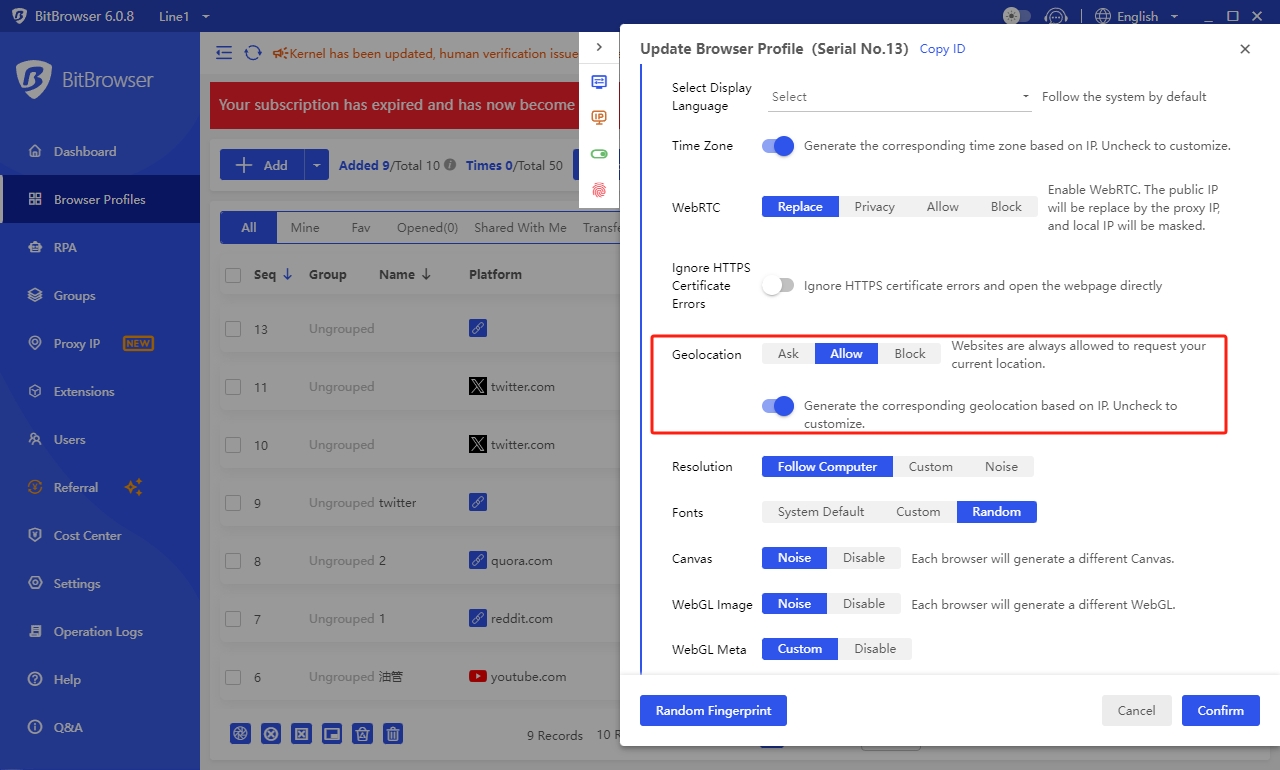Click the YouTube icon in row 6
This screenshot has height=770, width=1280.
478,676
